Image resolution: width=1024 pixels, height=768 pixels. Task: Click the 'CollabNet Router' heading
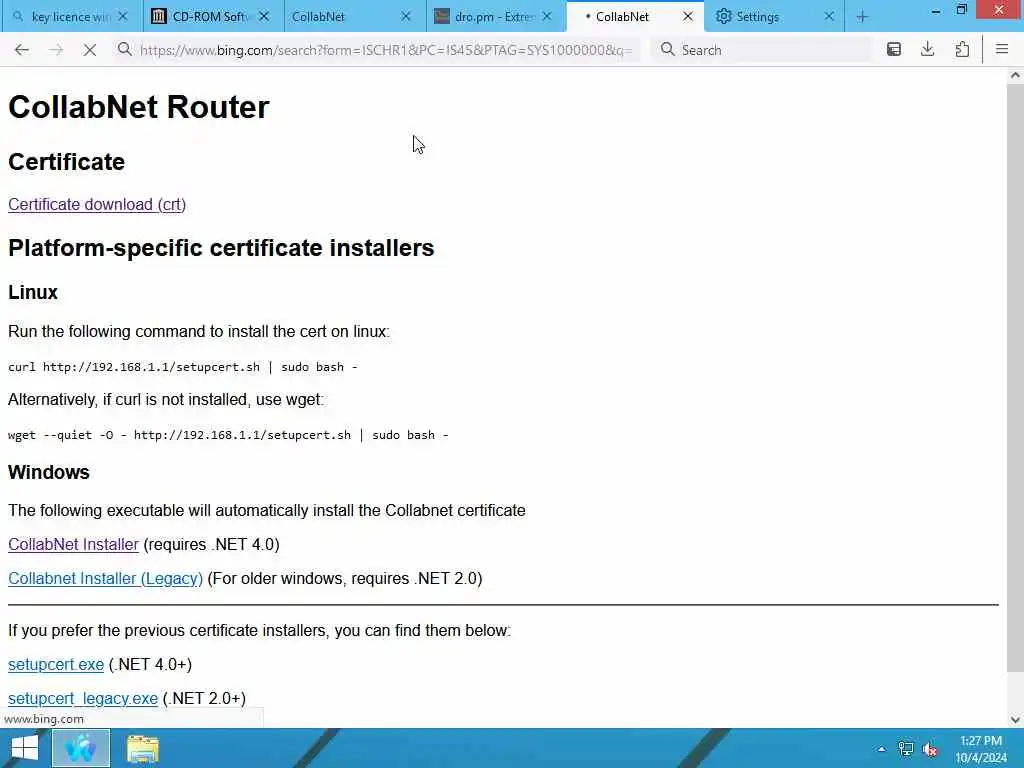138,107
